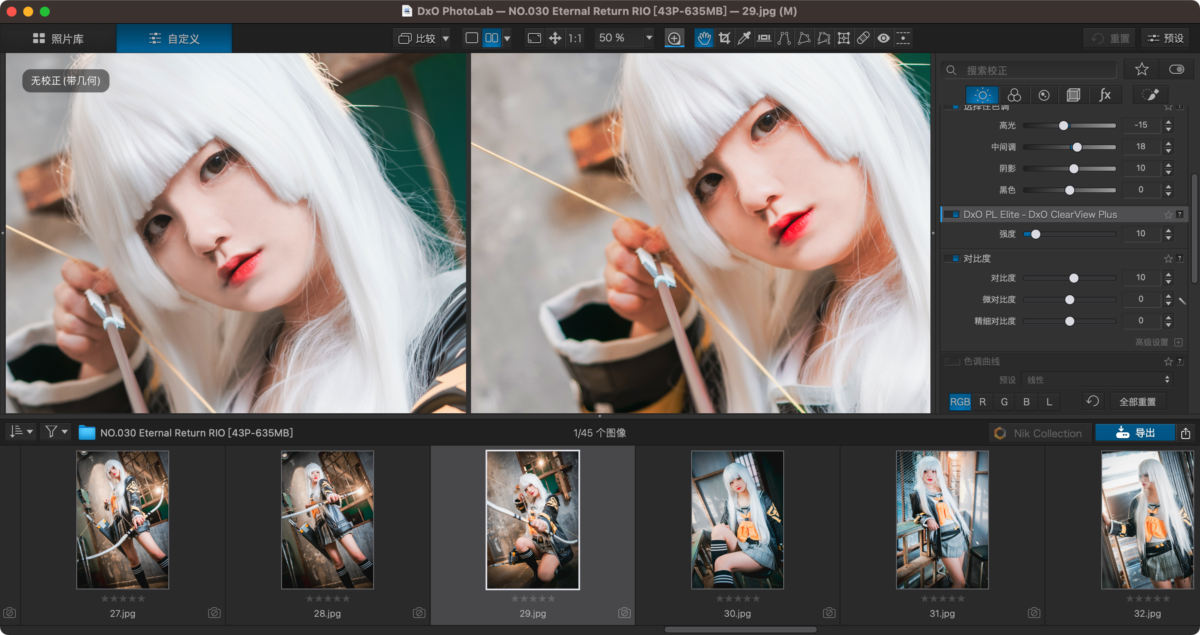This screenshot has width=1200, height=635.
Task: Select the G channel
Action: [1004, 401]
